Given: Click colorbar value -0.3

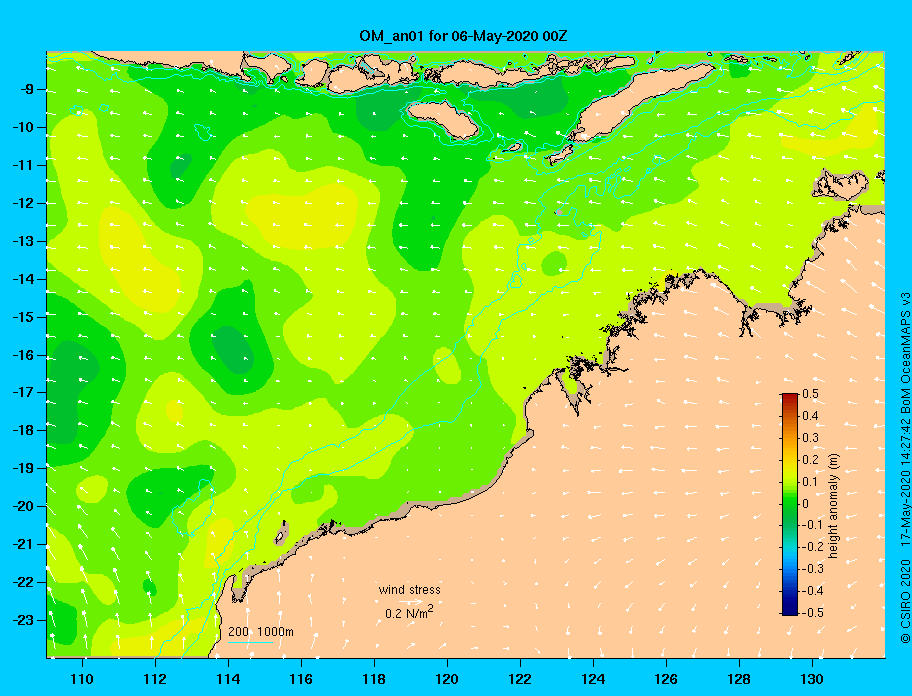Looking at the screenshot, I should point(812,569).
